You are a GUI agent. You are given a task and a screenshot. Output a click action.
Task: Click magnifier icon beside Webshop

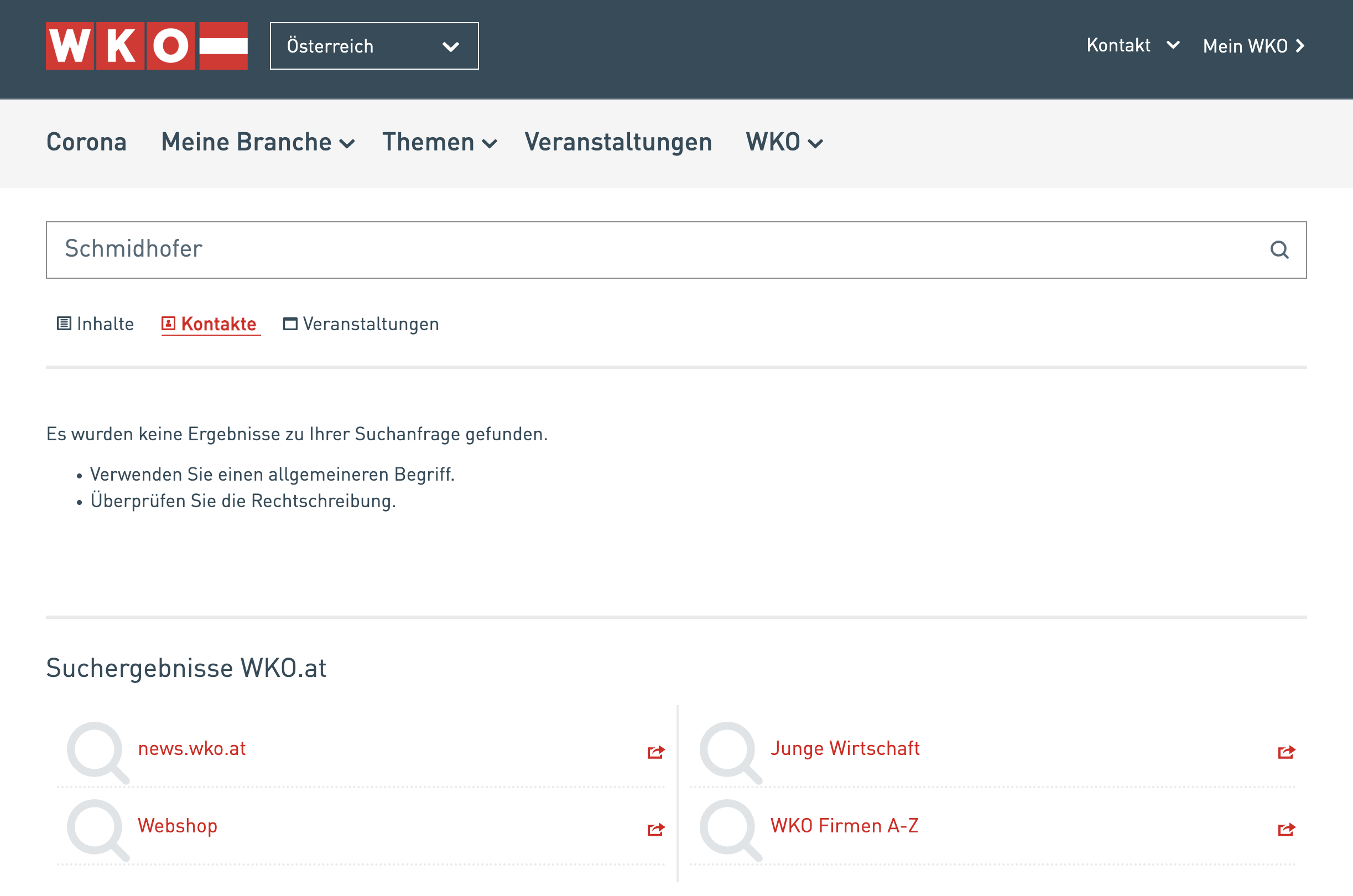pos(98,830)
